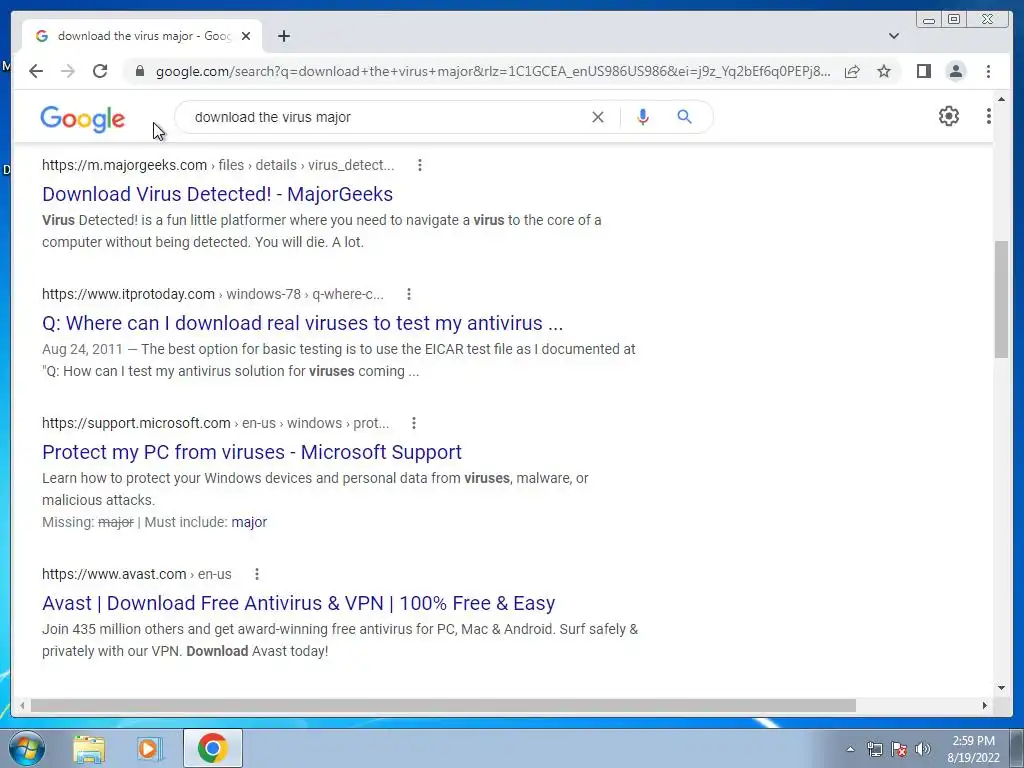
Task: Click the Chrome taskbar icon
Action: click(213, 748)
